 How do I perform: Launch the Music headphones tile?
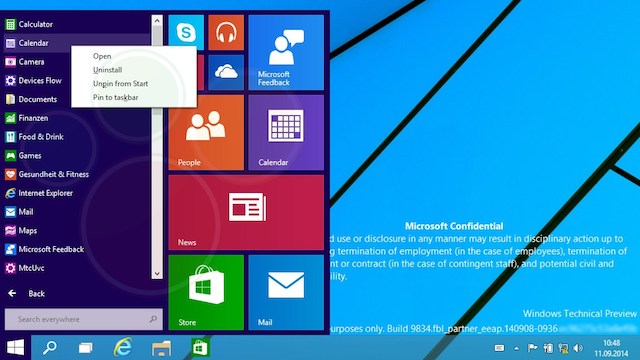(226, 32)
